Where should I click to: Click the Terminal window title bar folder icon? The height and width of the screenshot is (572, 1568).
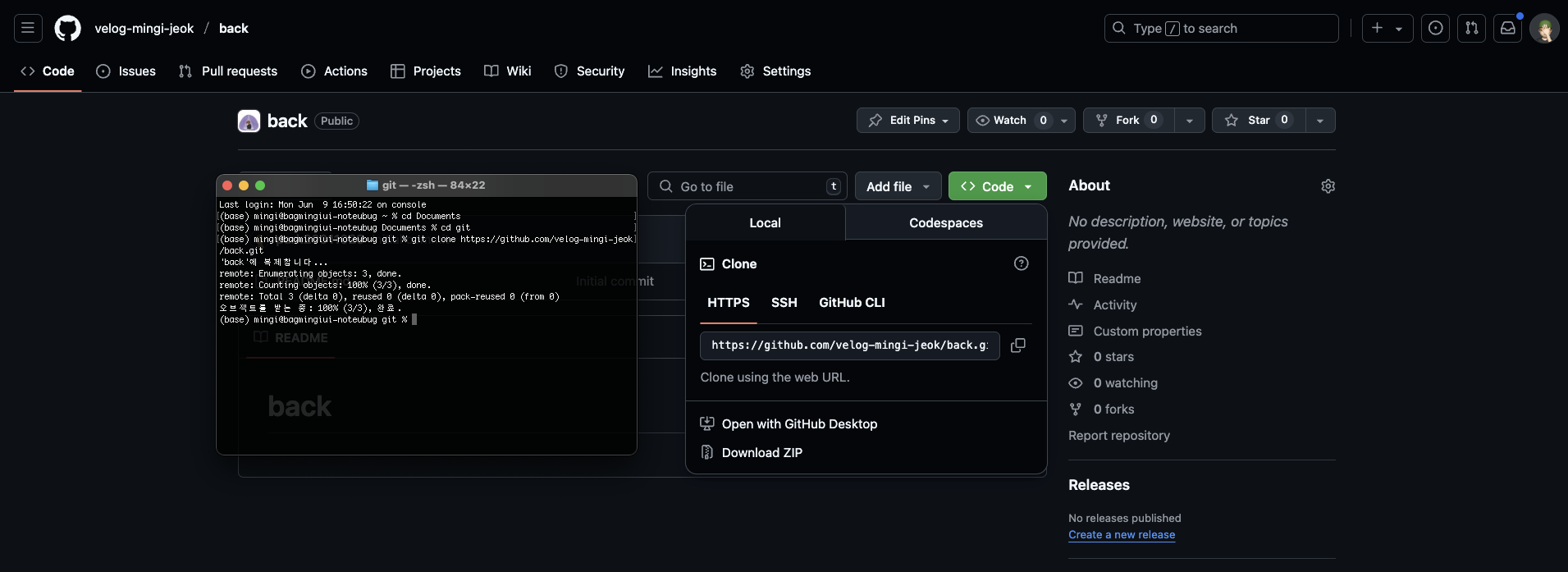(x=373, y=185)
